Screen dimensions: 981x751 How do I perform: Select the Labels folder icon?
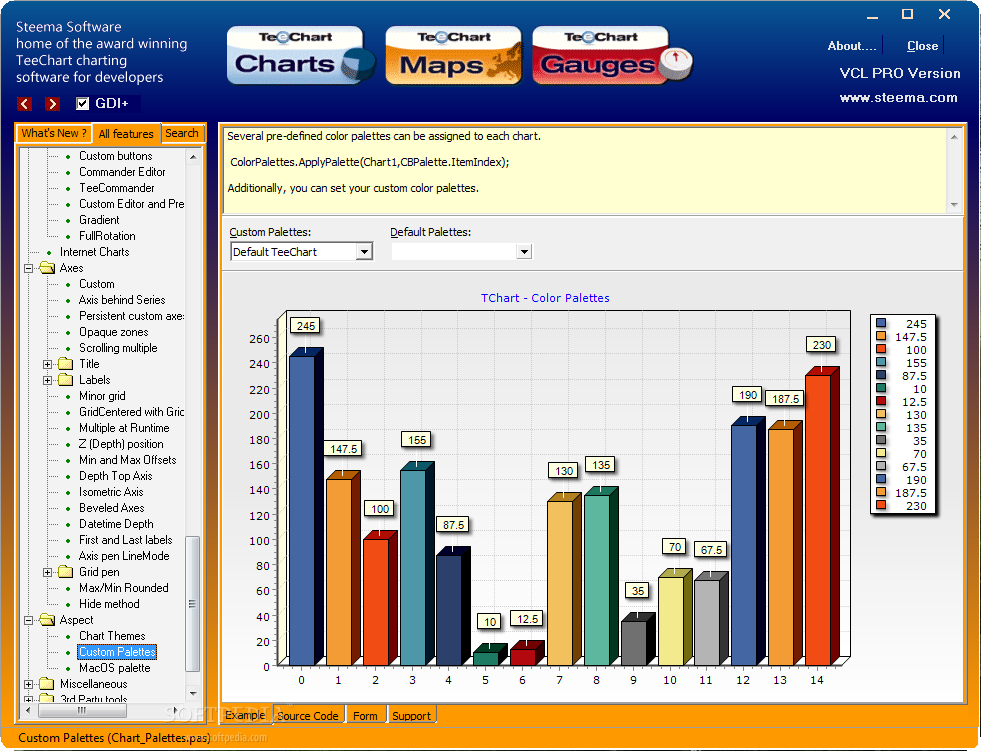66,380
